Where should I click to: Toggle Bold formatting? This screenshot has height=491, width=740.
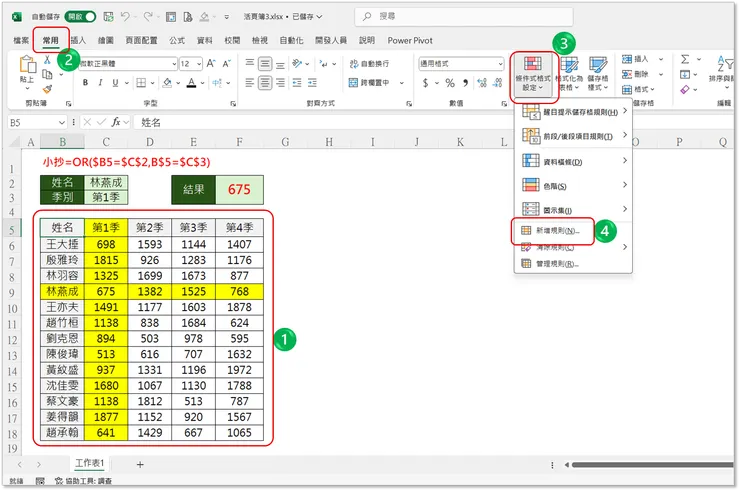[x=85, y=83]
